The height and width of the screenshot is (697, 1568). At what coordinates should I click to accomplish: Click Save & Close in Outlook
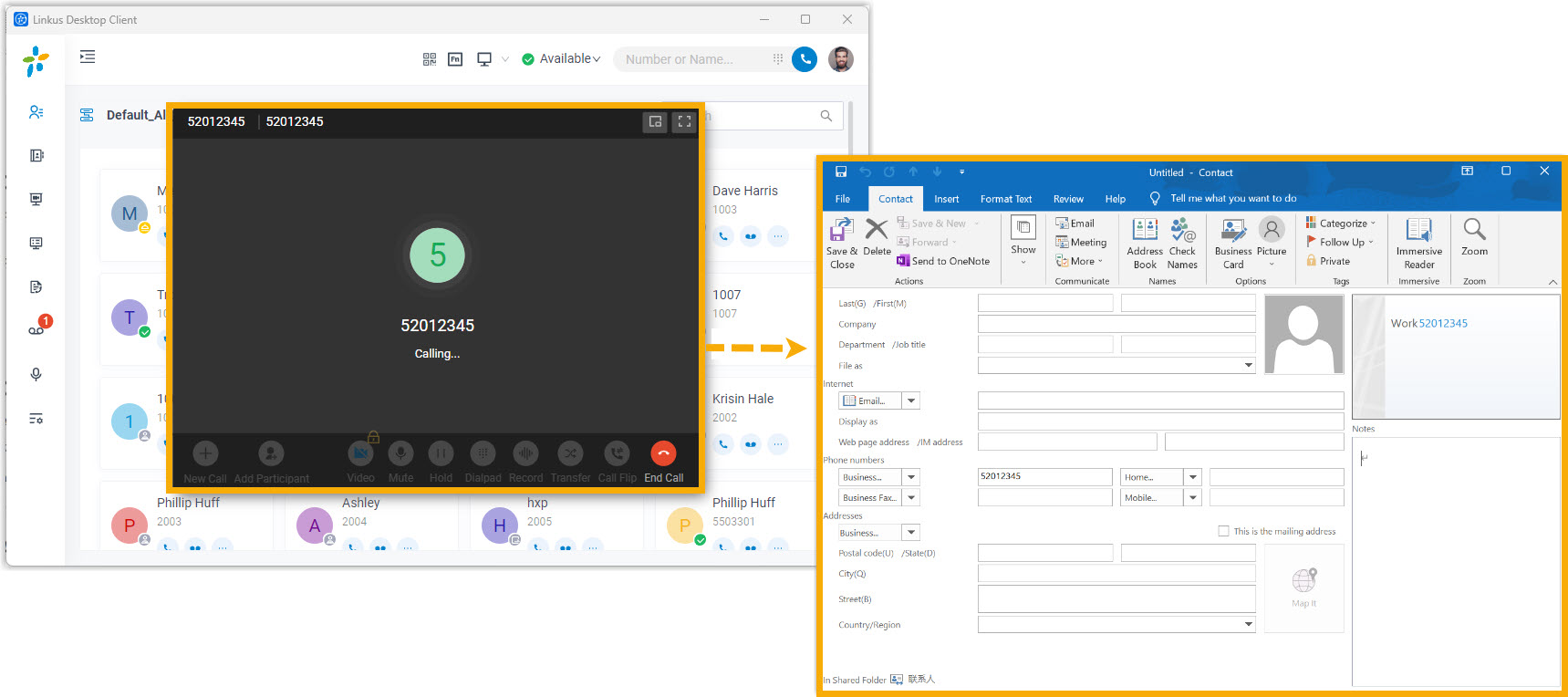point(842,244)
